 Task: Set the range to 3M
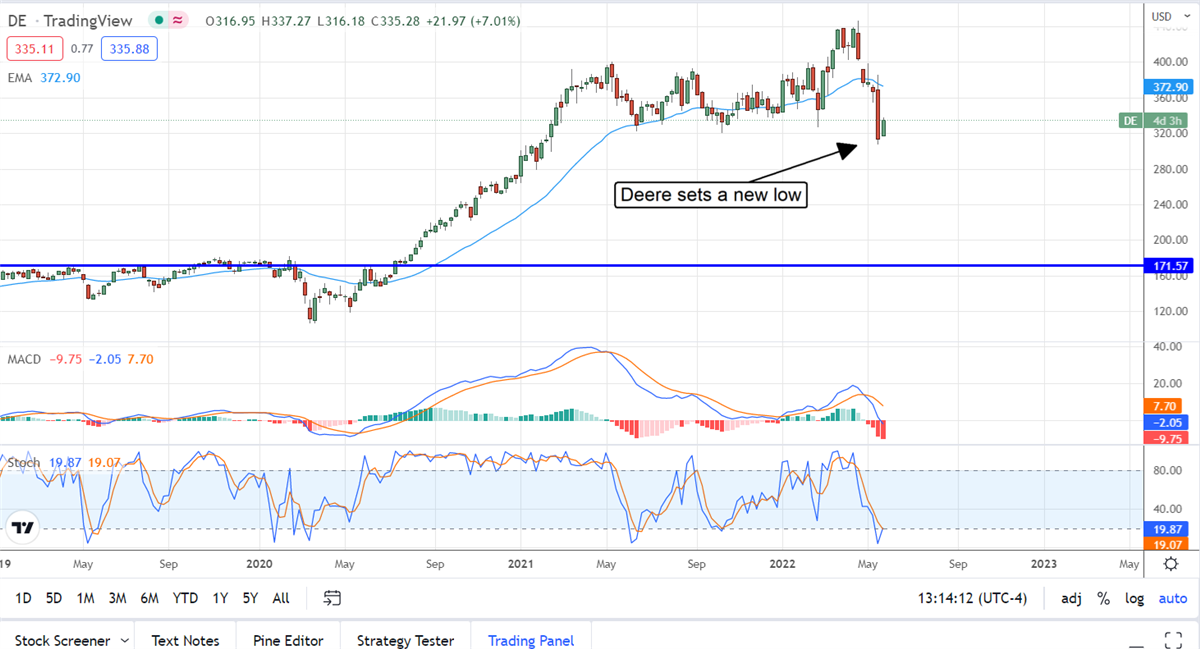pos(117,598)
